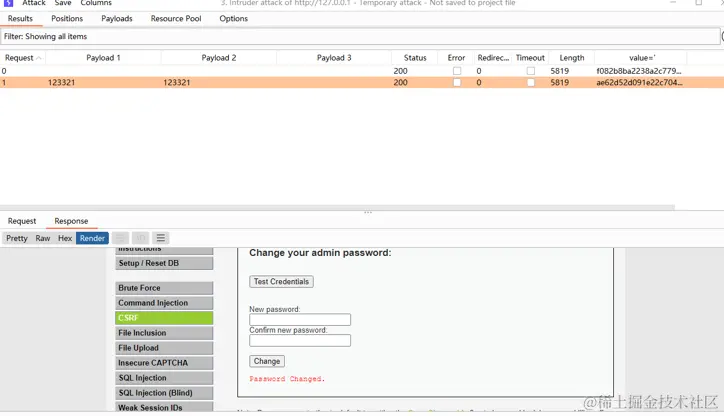Sort by Payload 3 column header
724x416 pixels.
(x=334, y=58)
